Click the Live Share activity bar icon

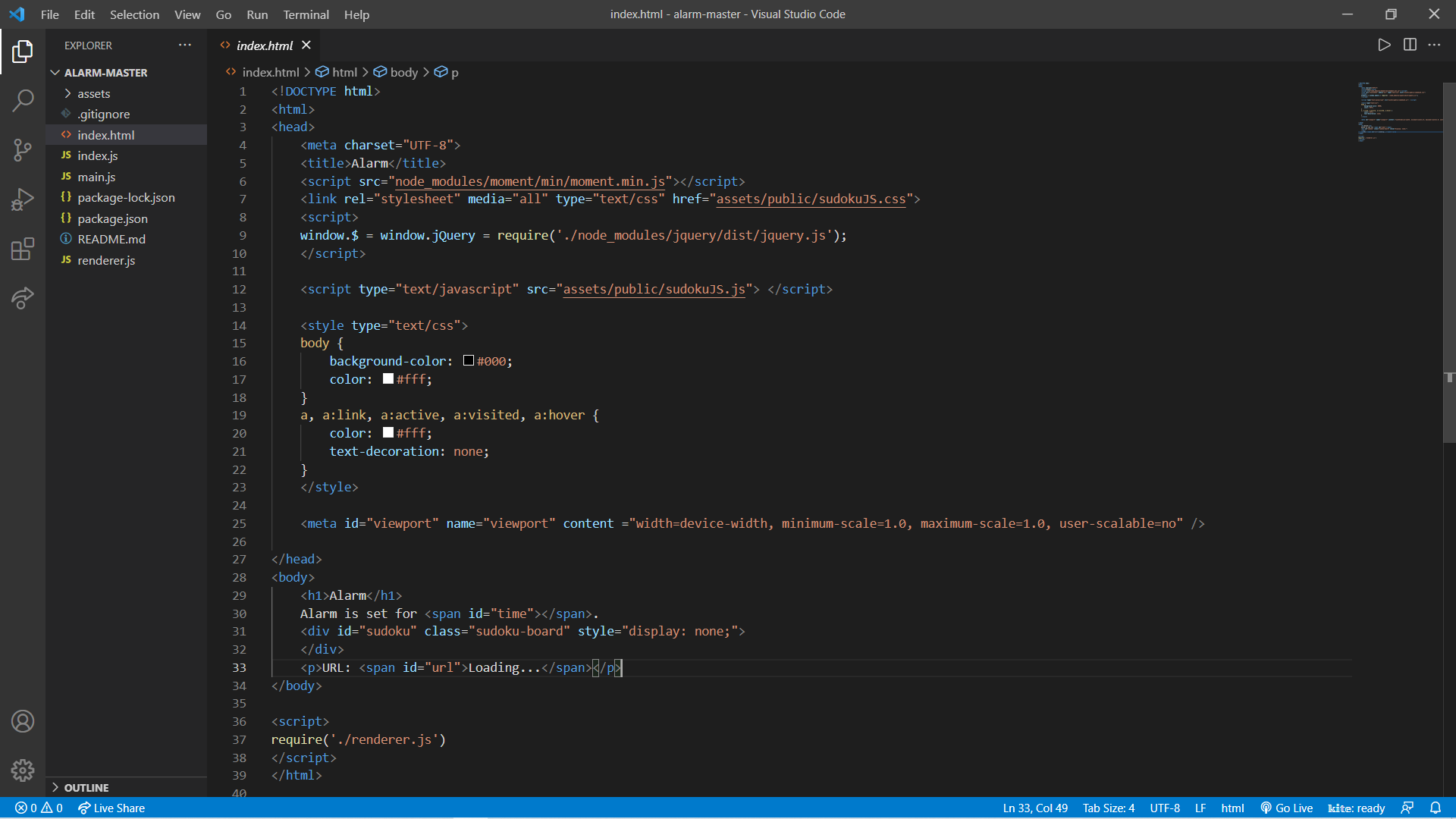pos(23,298)
